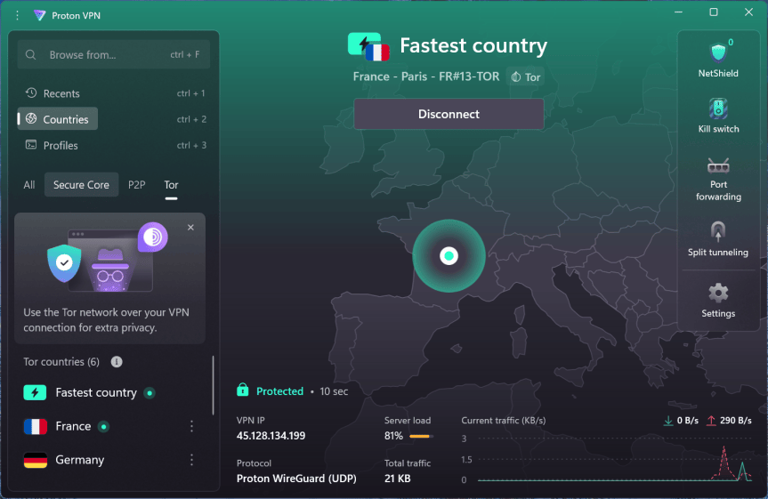The height and width of the screenshot is (499, 768).
Task: Open the Kill switch icon
Action: [718, 109]
